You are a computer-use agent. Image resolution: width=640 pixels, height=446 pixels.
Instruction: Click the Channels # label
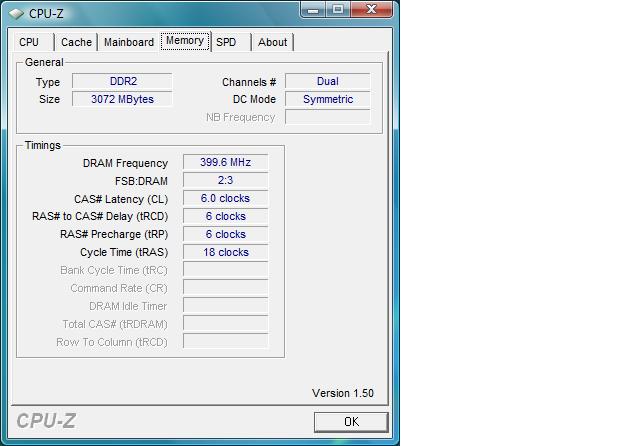pos(249,82)
